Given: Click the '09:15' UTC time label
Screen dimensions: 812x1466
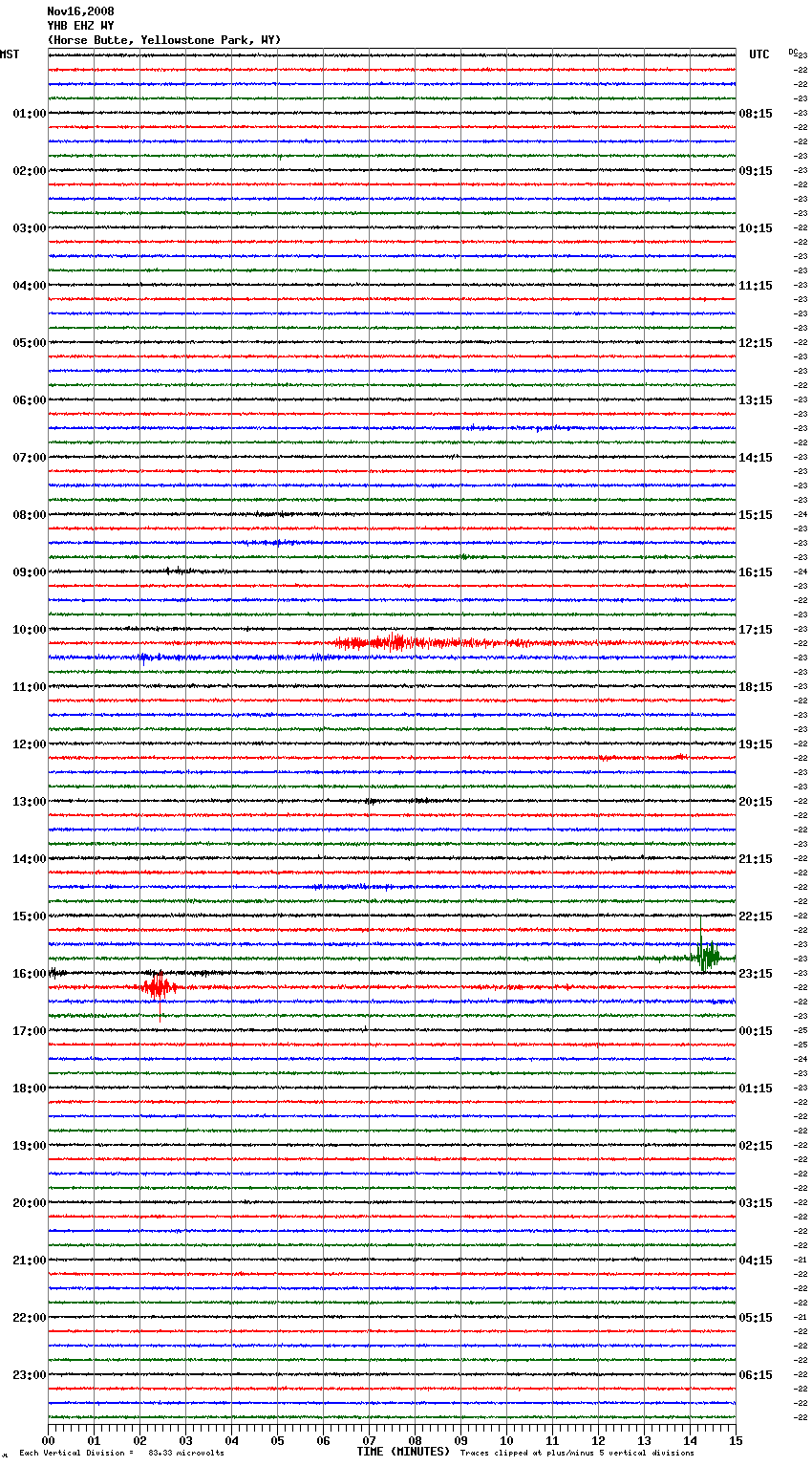Looking at the screenshot, I should pyautogui.click(x=756, y=171).
